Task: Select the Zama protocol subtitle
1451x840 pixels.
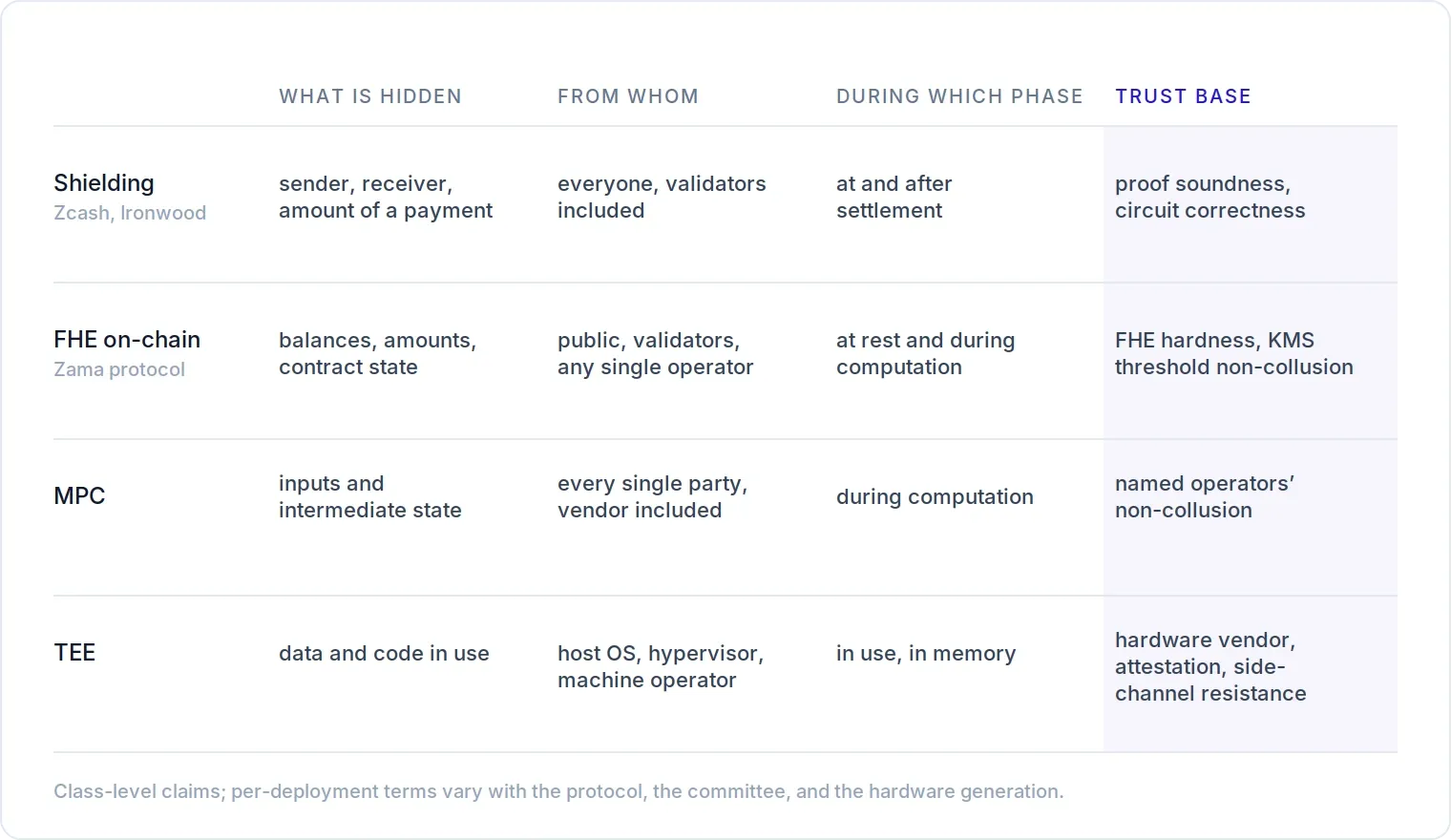Action: point(119,369)
